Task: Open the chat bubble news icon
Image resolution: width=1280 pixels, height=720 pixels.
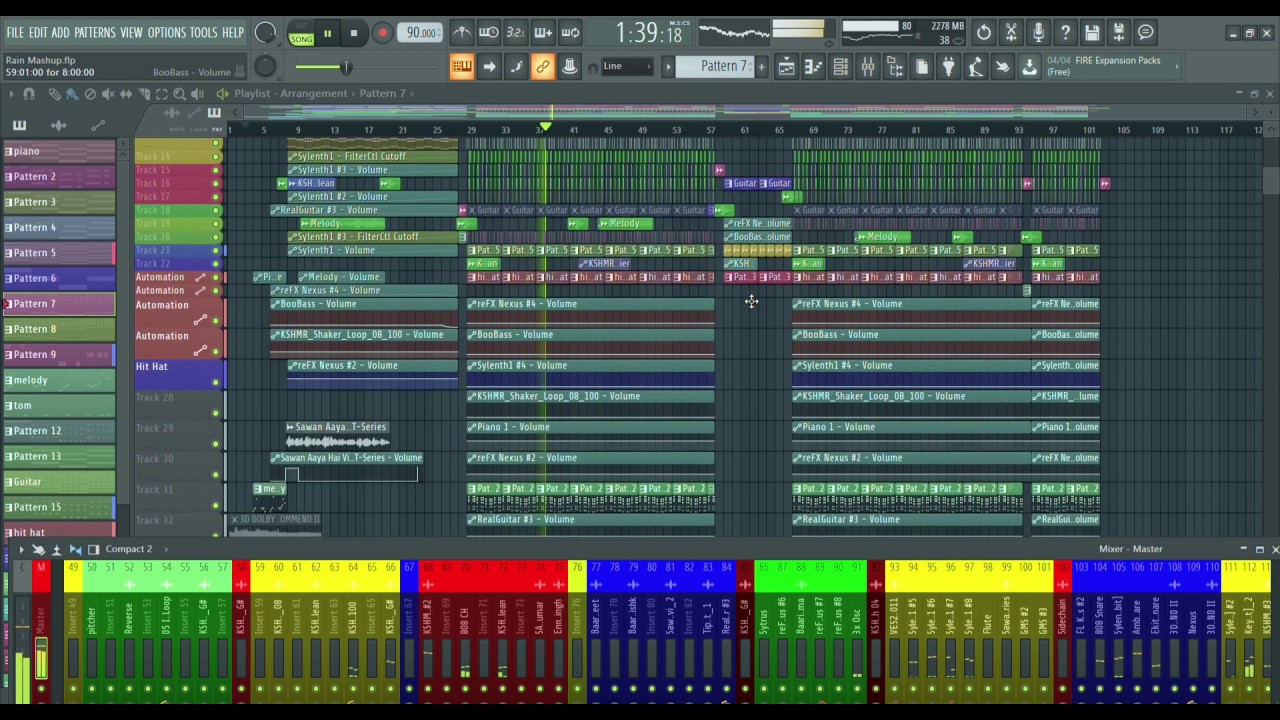Action: tap(1146, 33)
